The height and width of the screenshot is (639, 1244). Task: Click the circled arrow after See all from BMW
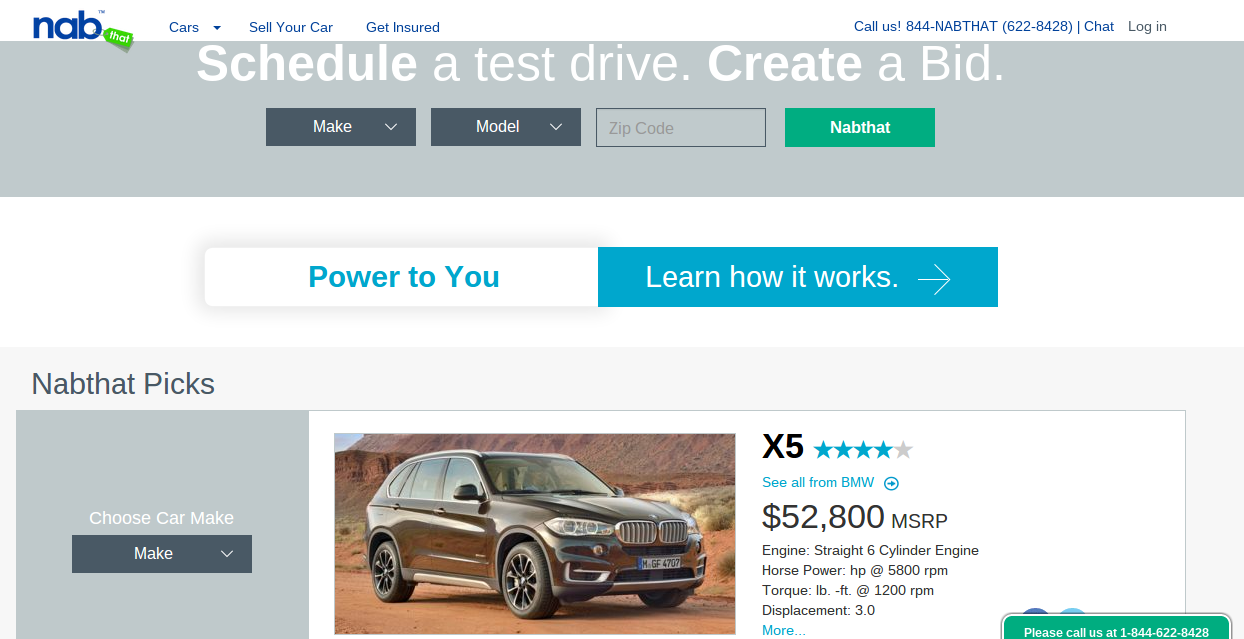[891, 484]
